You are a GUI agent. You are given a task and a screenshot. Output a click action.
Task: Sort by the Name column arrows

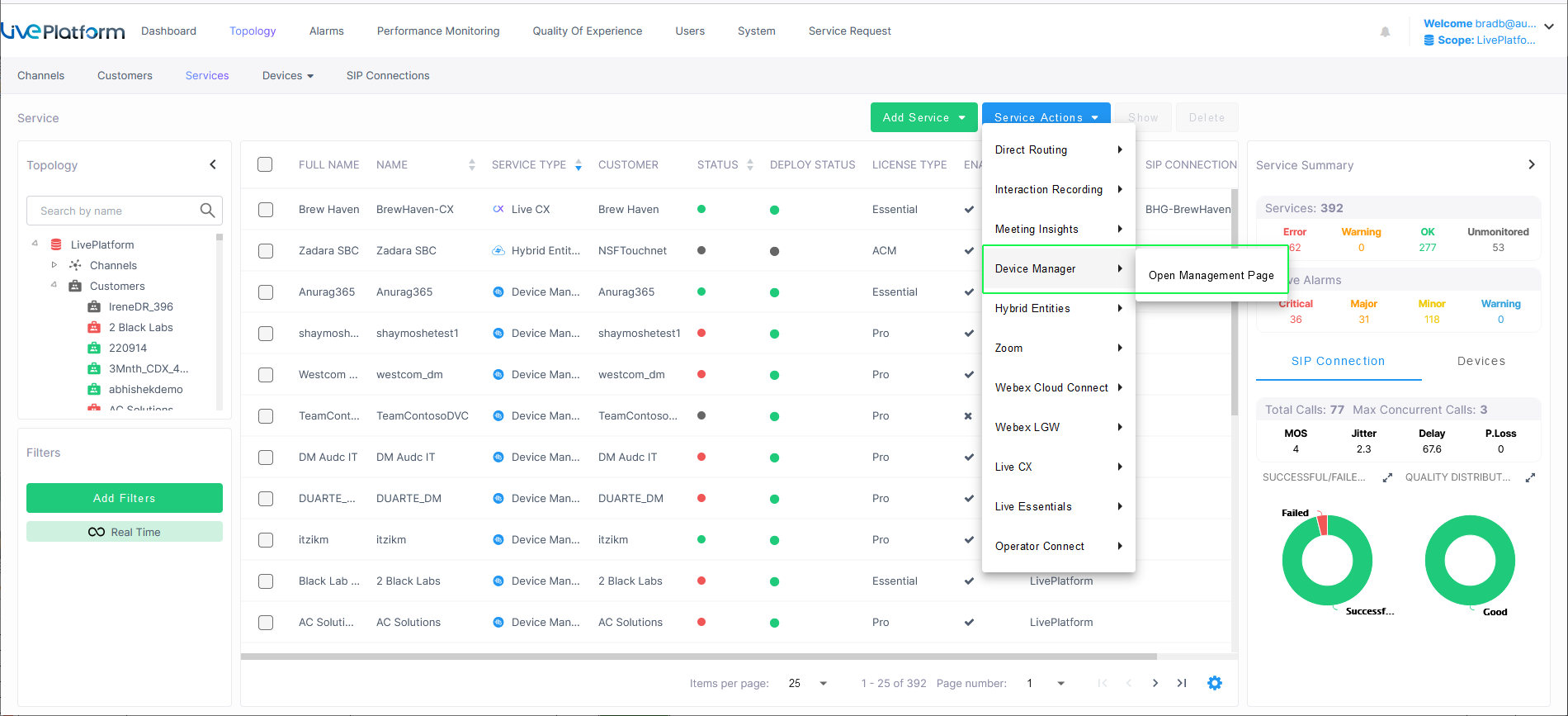pyautogui.click(x=472, y=165)
